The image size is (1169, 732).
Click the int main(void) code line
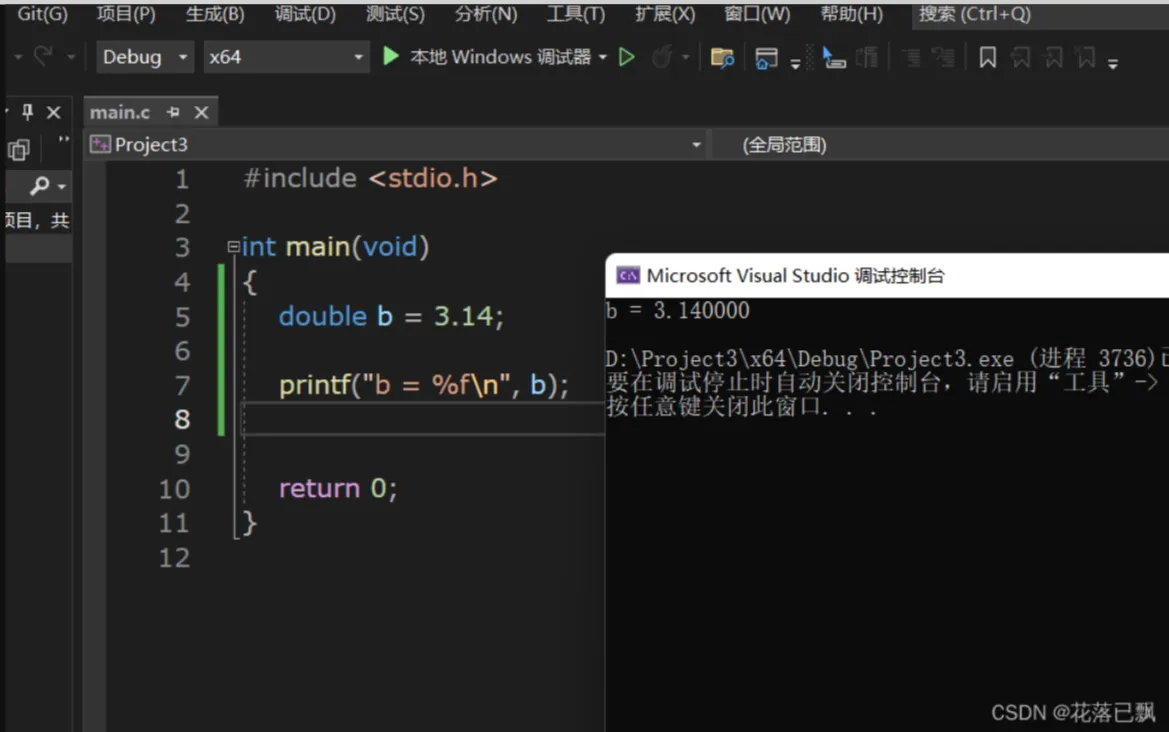pyautogui.click(x=335, y=246)
